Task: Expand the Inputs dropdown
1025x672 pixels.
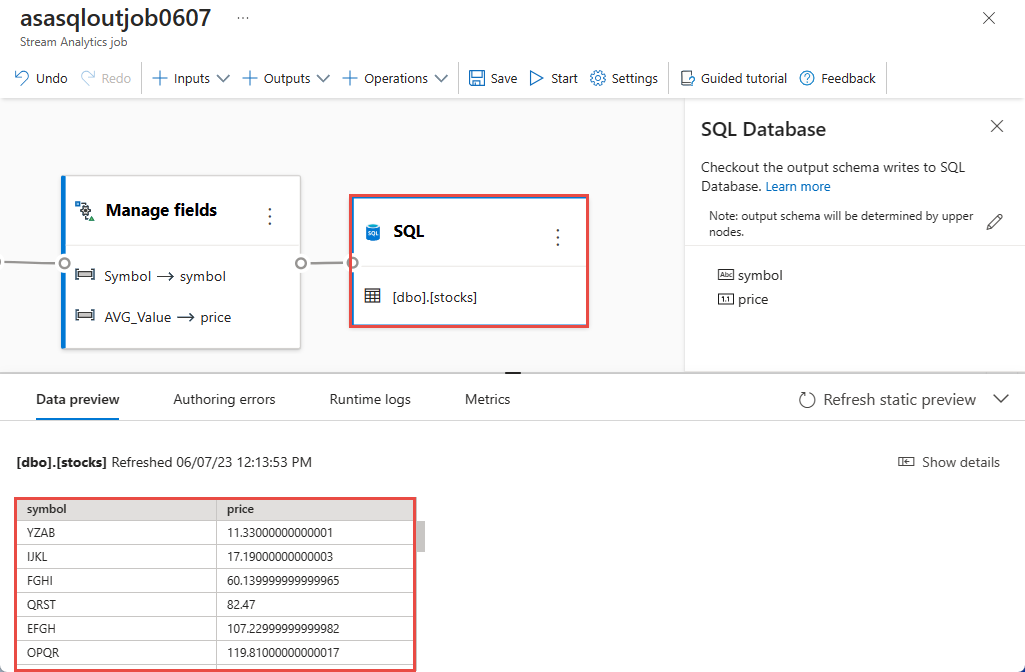Action: tap(223, 77)
